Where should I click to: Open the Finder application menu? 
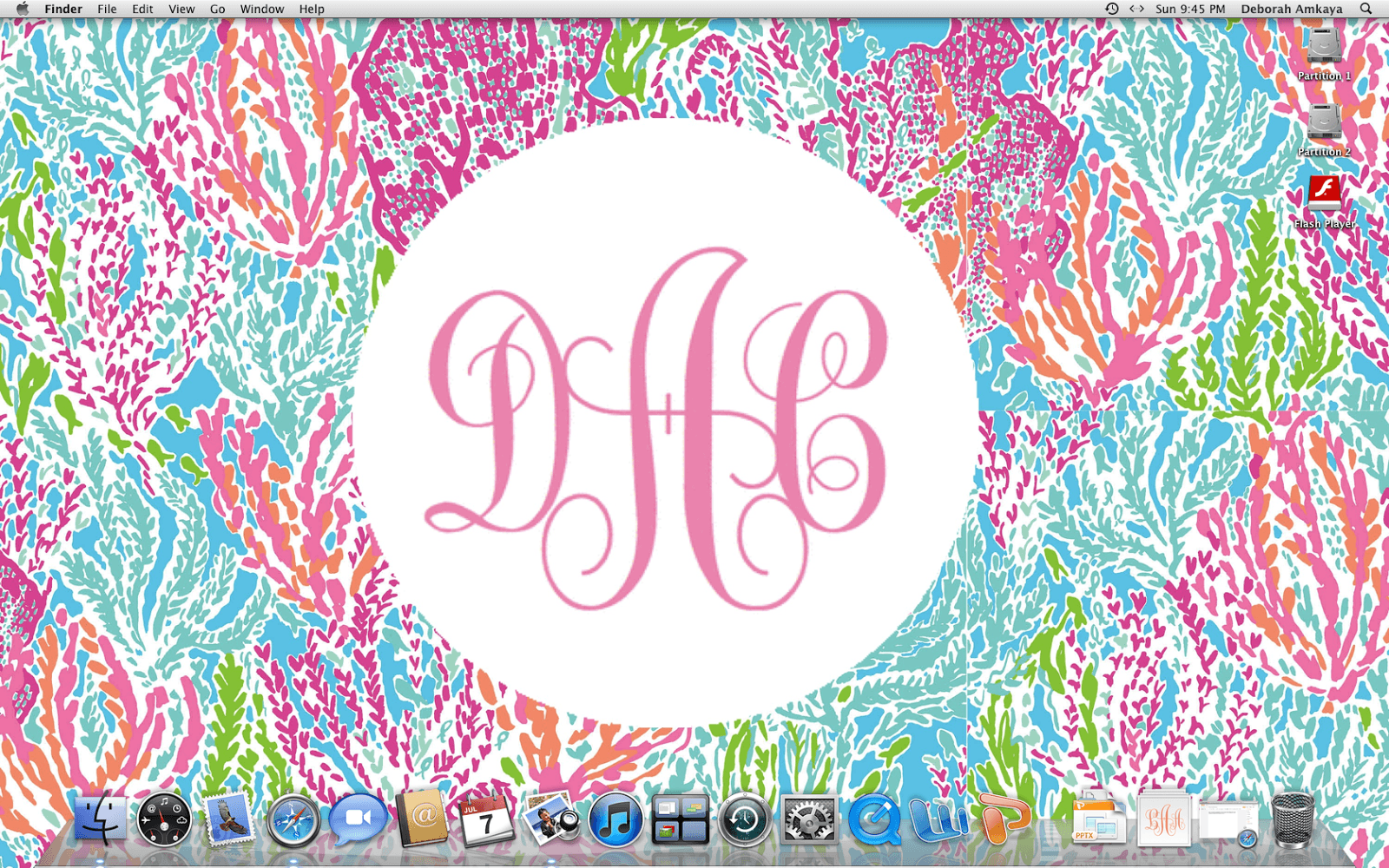point(63,9)
